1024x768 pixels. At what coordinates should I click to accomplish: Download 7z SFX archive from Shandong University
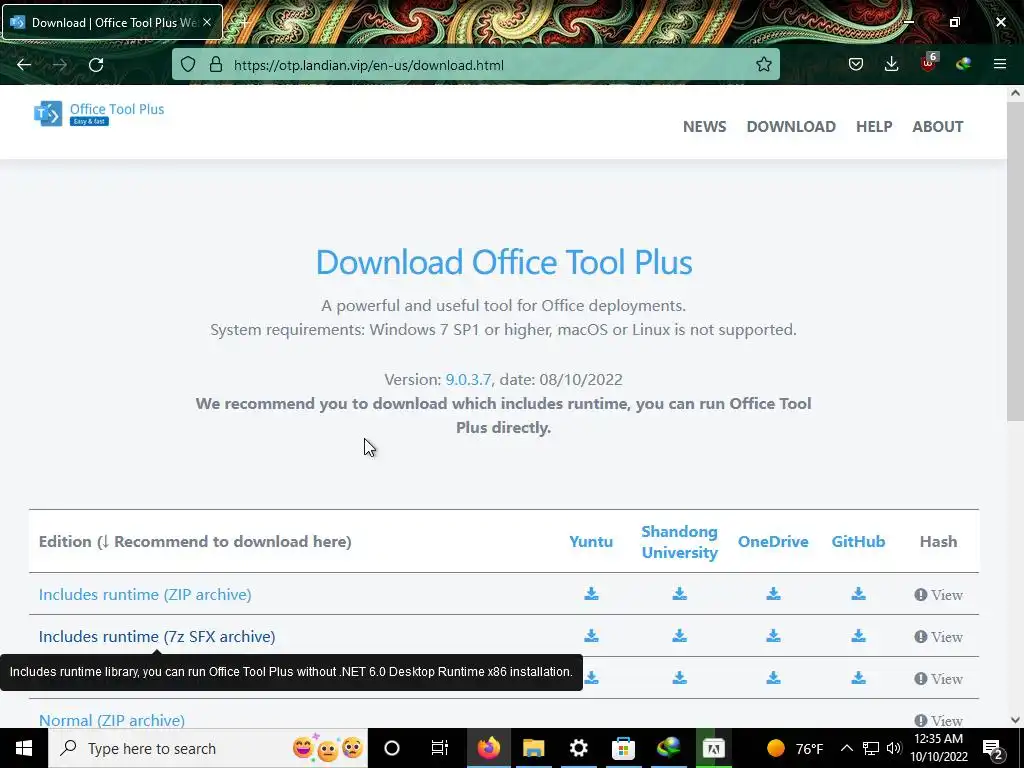(679, 635)
